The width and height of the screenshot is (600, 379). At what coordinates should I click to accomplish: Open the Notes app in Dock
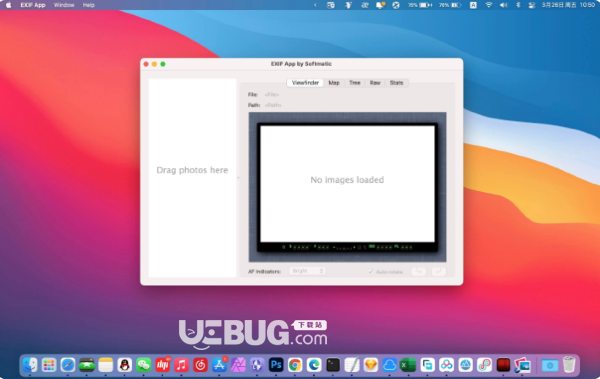point(106,365)
